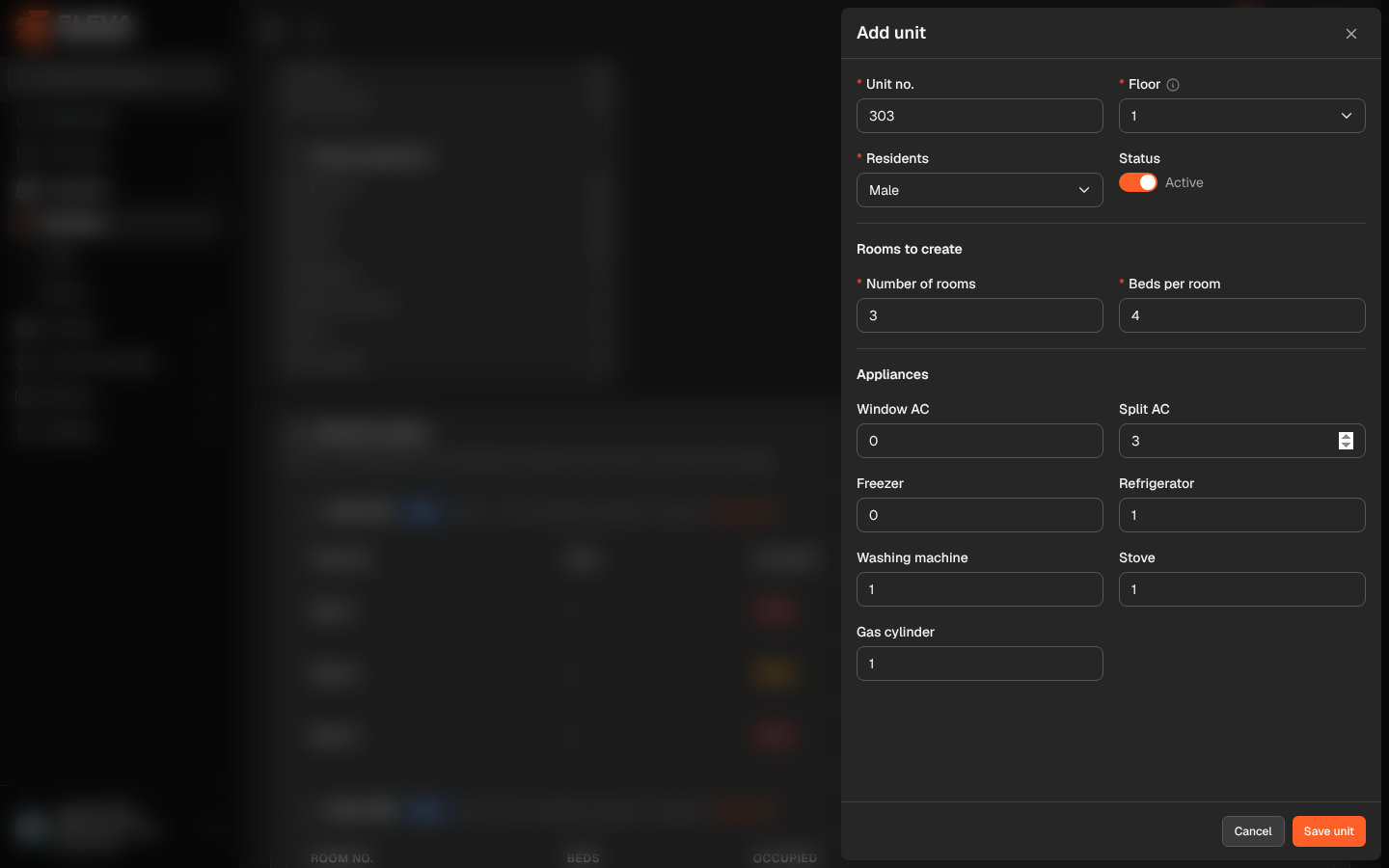Image resolution: width=1389 pixels, height=868 pixels.
Task: Click the Window AC quantity field
Action: click(979, 441)
